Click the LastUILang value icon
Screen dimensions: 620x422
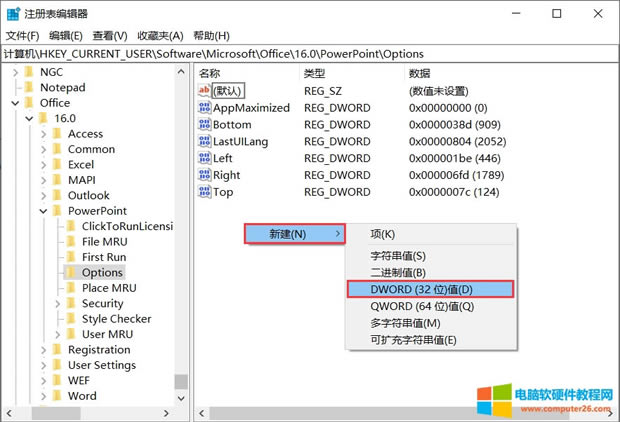pos(205,142)
